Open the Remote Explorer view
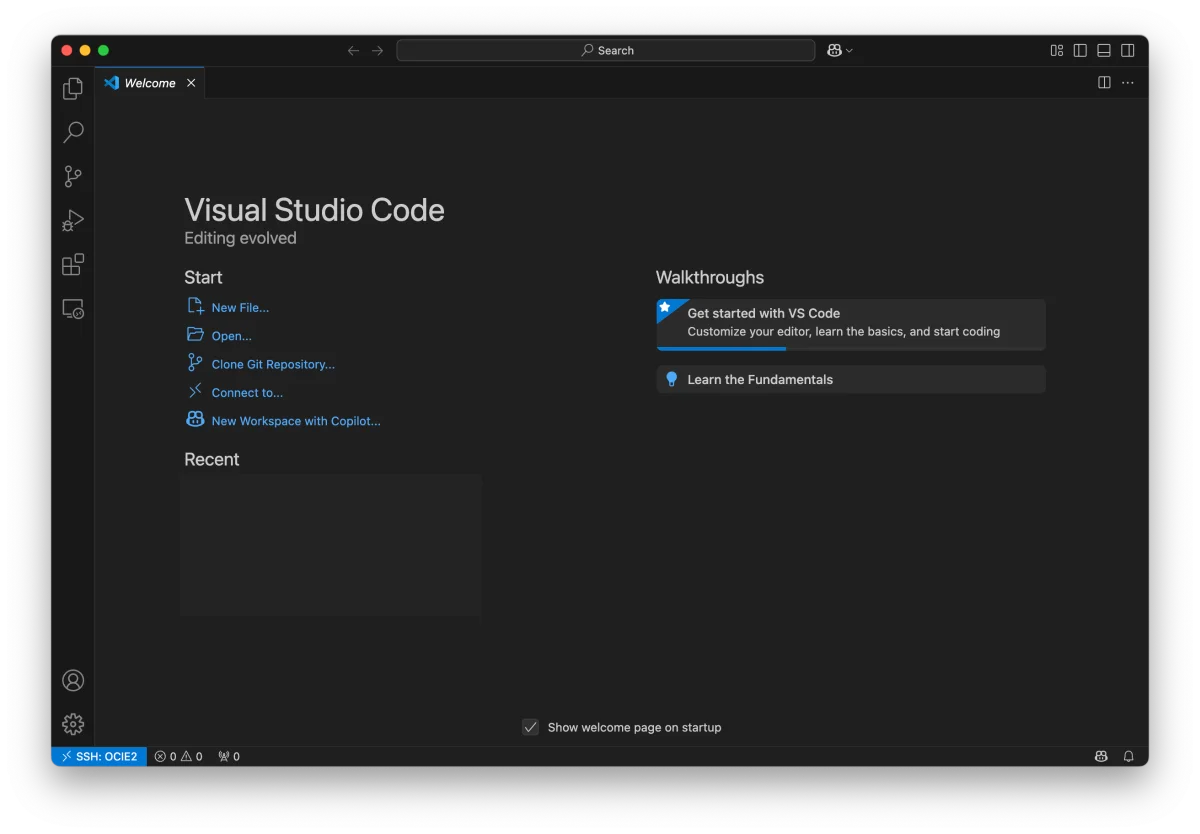 click(73, 309)
